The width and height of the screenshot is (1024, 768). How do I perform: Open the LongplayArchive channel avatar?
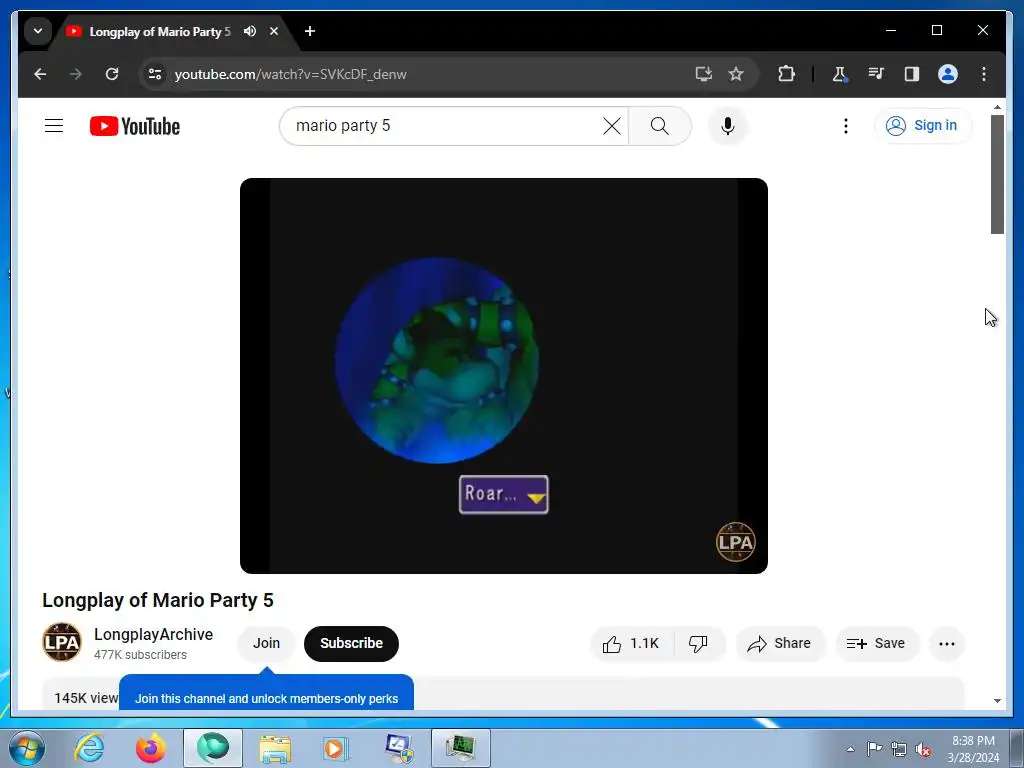pos(62,642)
